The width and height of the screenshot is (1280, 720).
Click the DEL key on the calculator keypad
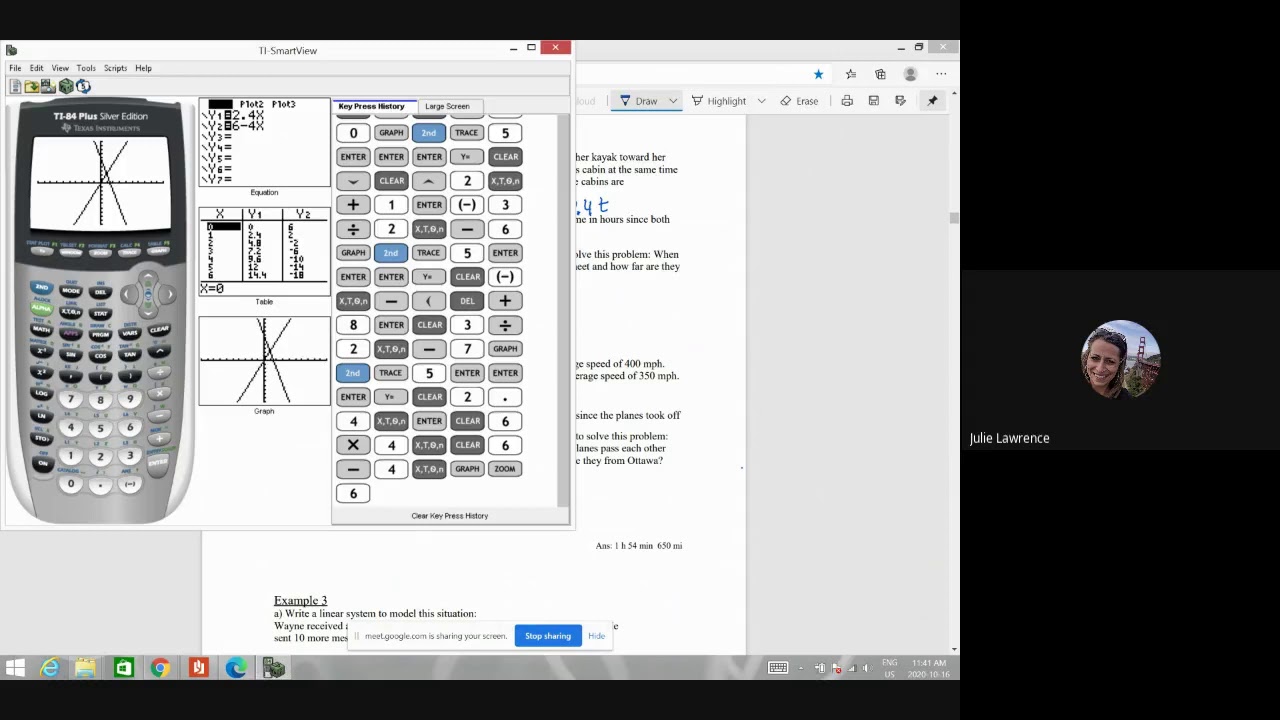point(100,292)
